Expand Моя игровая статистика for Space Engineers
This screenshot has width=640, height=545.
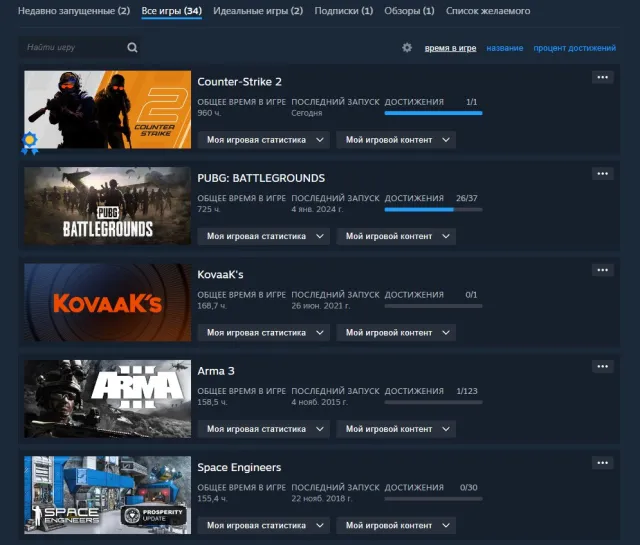[264, 525]
